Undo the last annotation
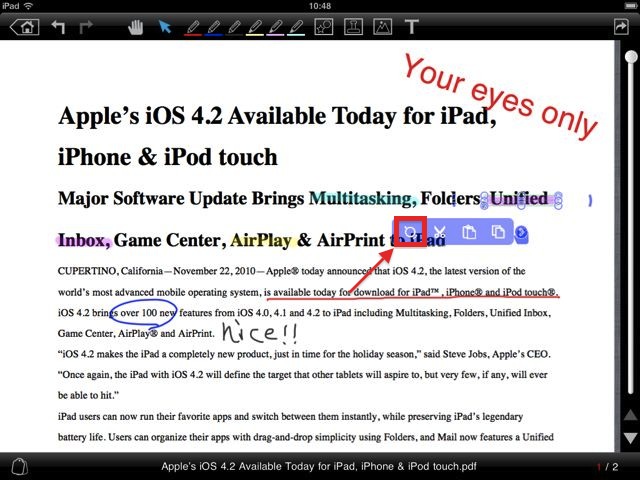Screen dimensions: 640x480 (x=58, y=27)
